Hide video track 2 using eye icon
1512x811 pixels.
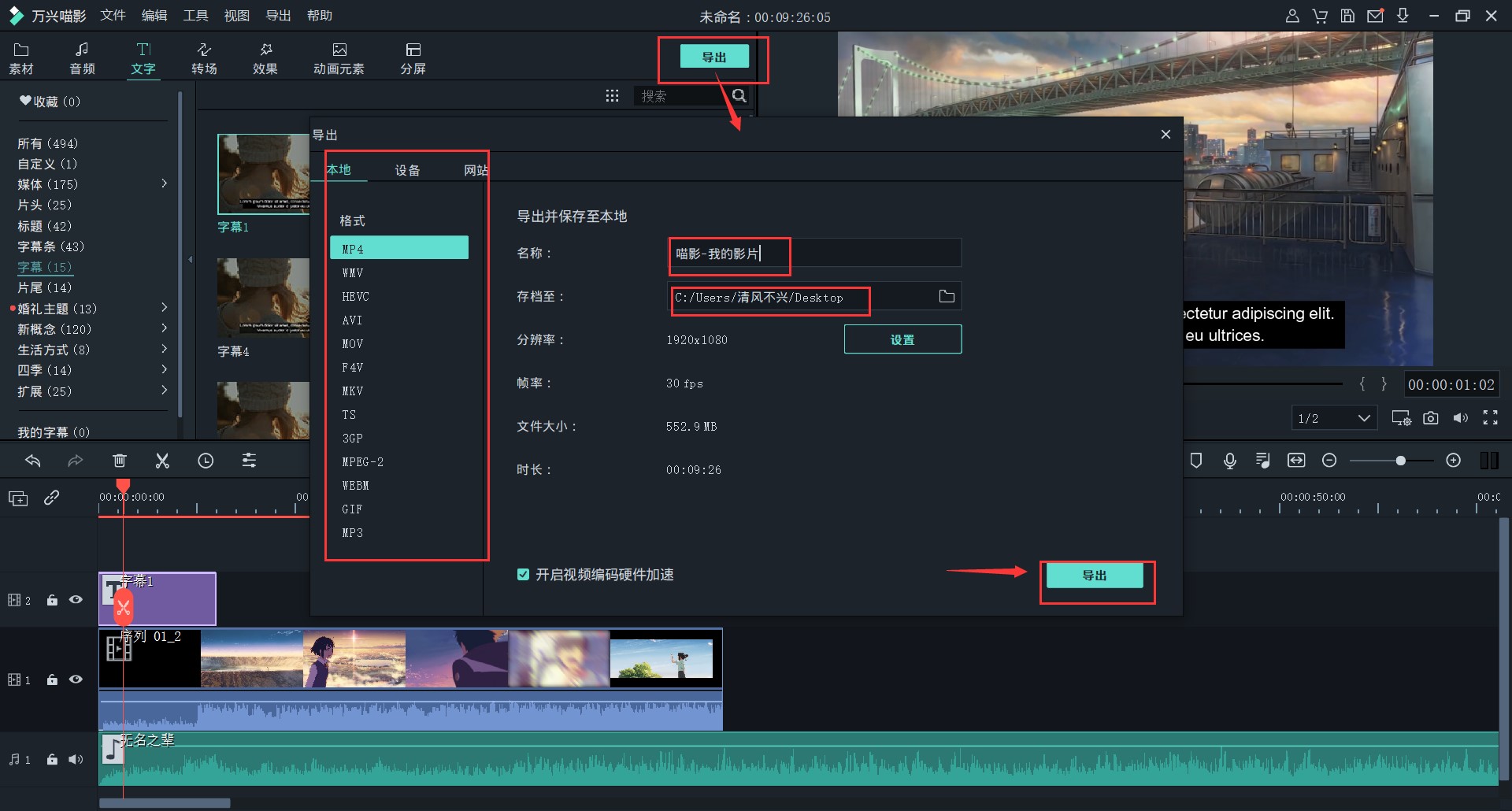pos(76,600)
